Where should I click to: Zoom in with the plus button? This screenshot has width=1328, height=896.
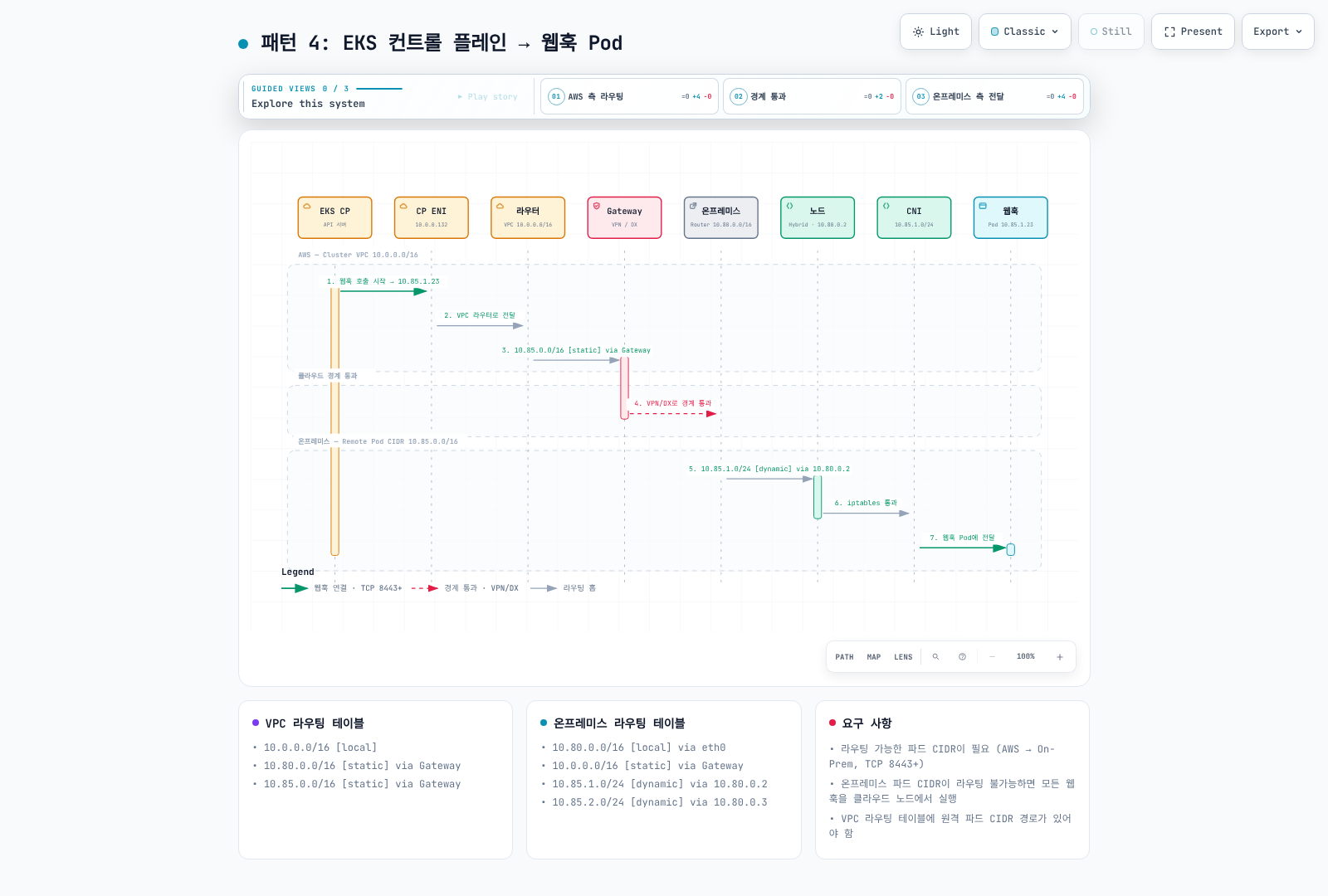click(1060, 657)
